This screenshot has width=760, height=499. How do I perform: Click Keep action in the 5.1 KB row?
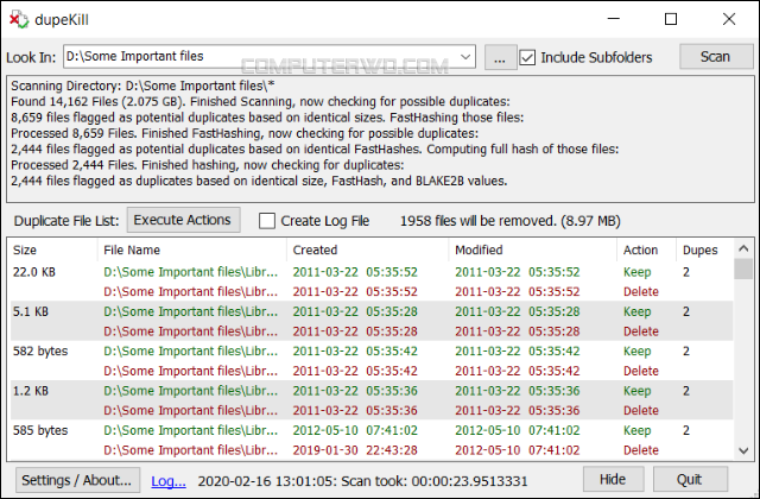pyautogui.click(x=637, y=312)
